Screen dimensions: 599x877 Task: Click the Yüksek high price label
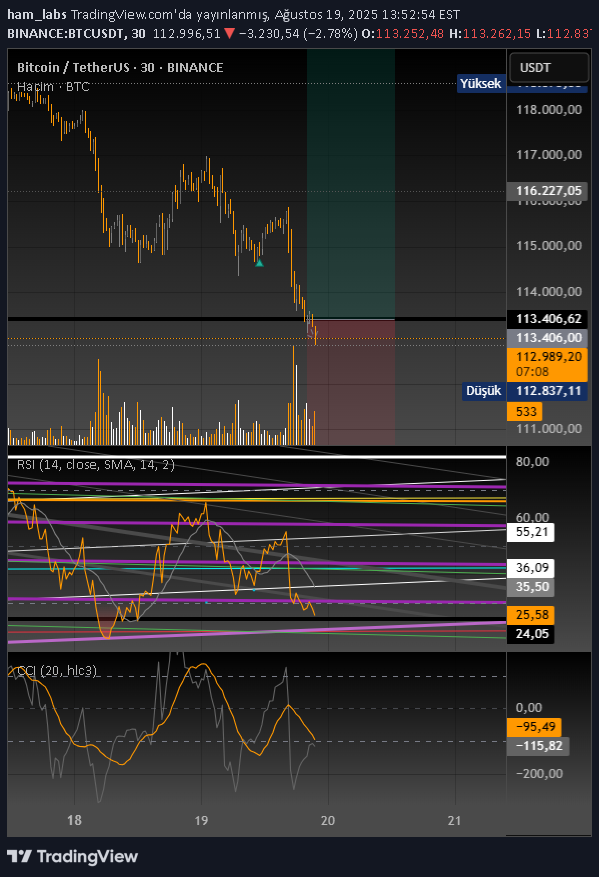pyautogui.click(x=480, y=83)
